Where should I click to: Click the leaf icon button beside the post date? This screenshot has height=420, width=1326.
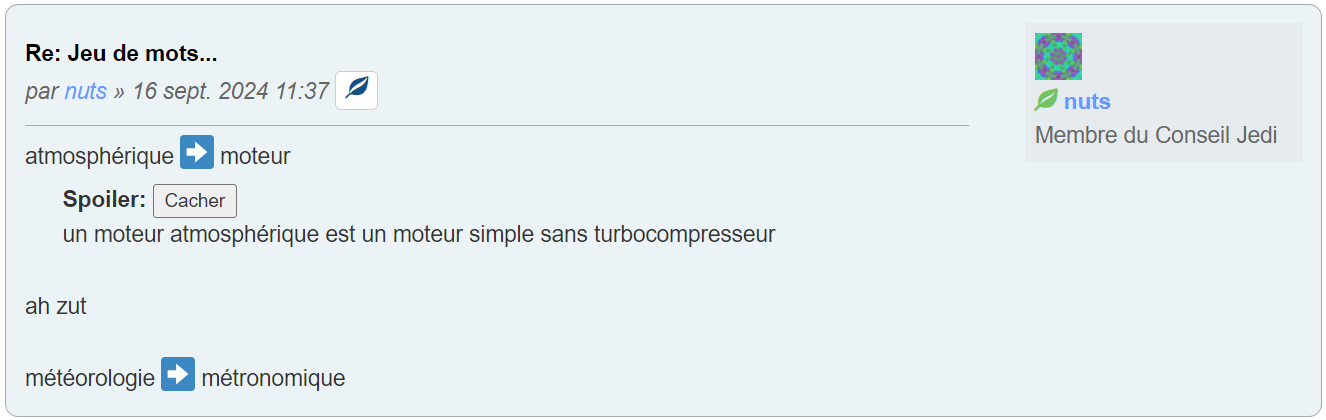356,90
